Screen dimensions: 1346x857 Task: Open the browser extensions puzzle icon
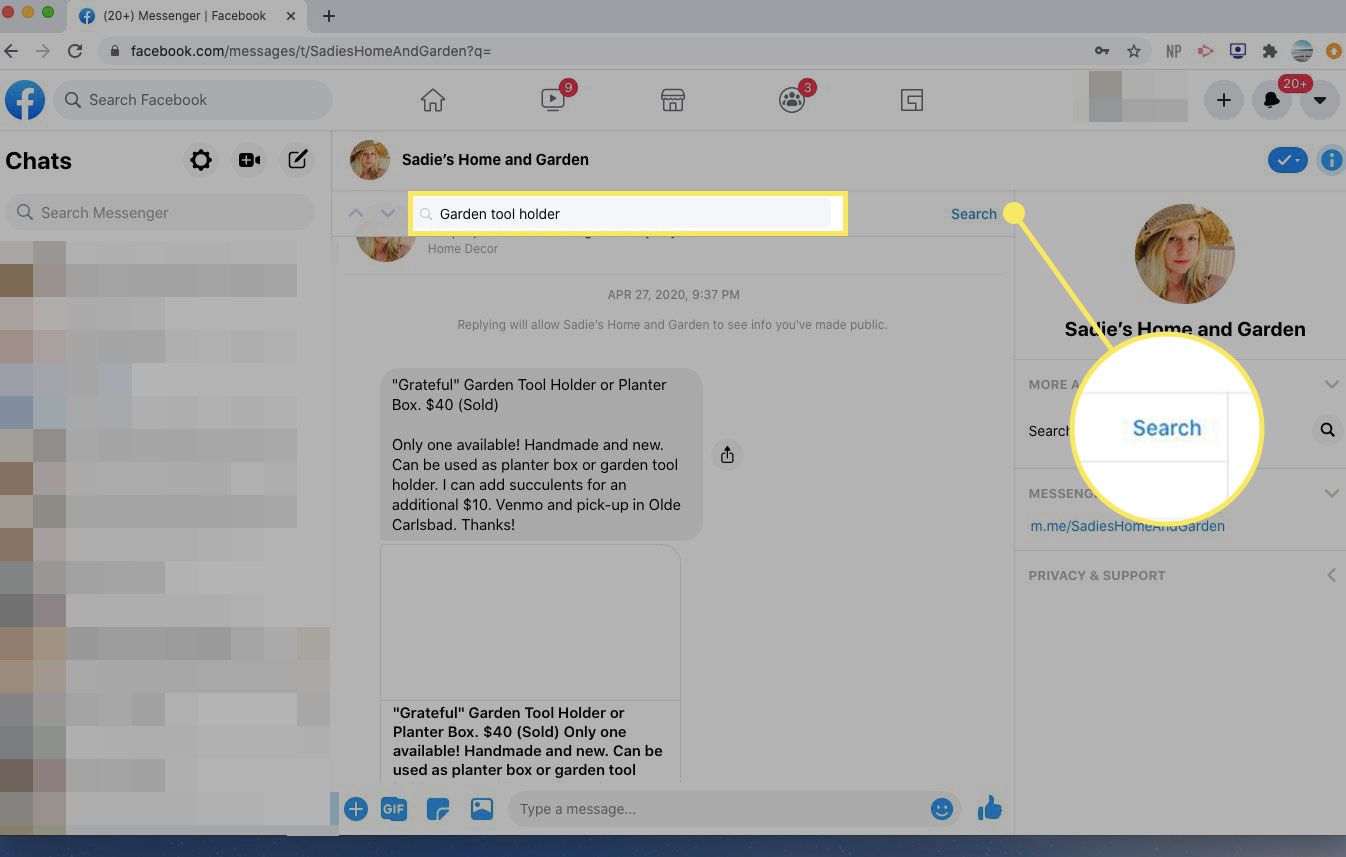(x=1270, y=51)
